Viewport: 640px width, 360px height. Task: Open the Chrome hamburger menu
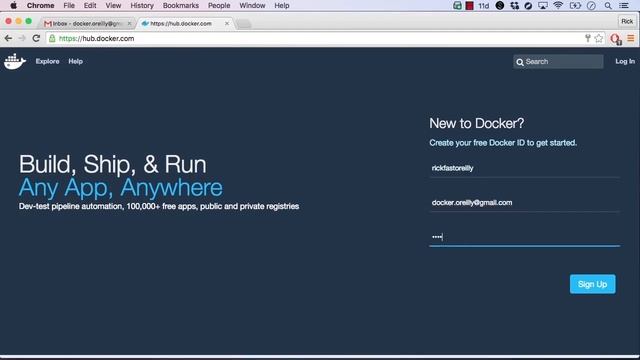coord(631,38)
